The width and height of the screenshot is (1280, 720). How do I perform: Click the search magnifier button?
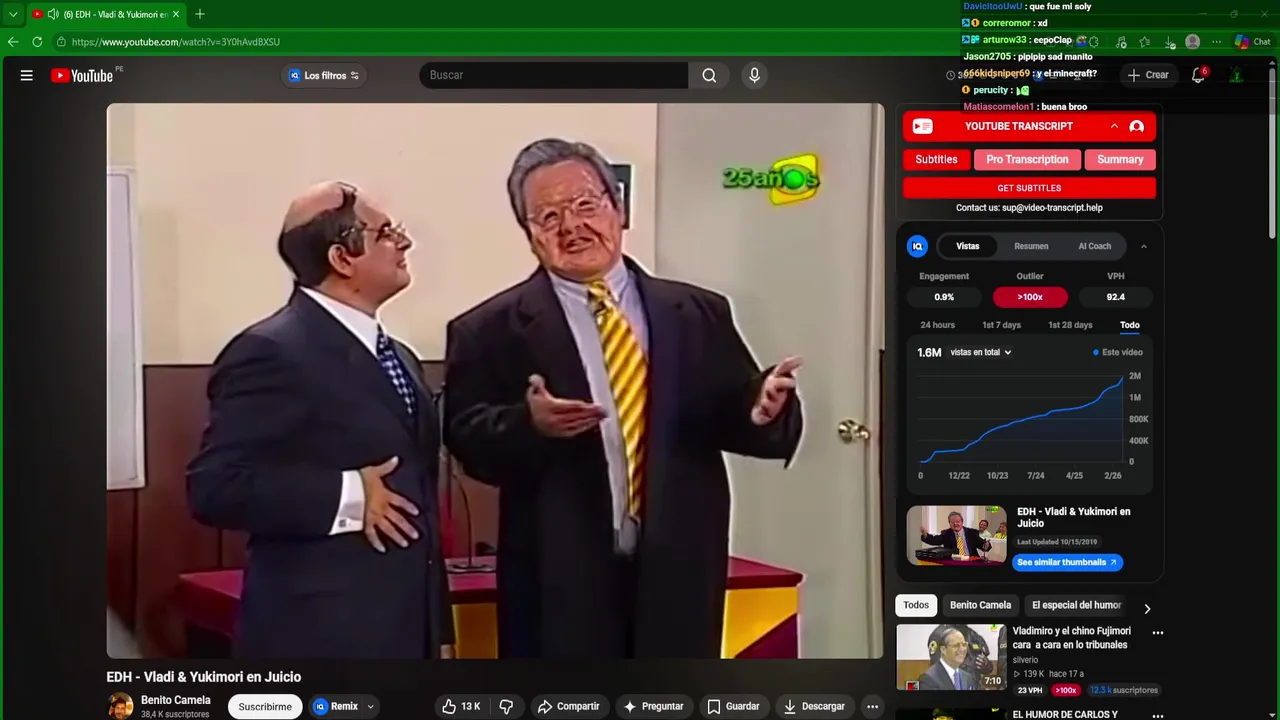[x=709, y=75]
